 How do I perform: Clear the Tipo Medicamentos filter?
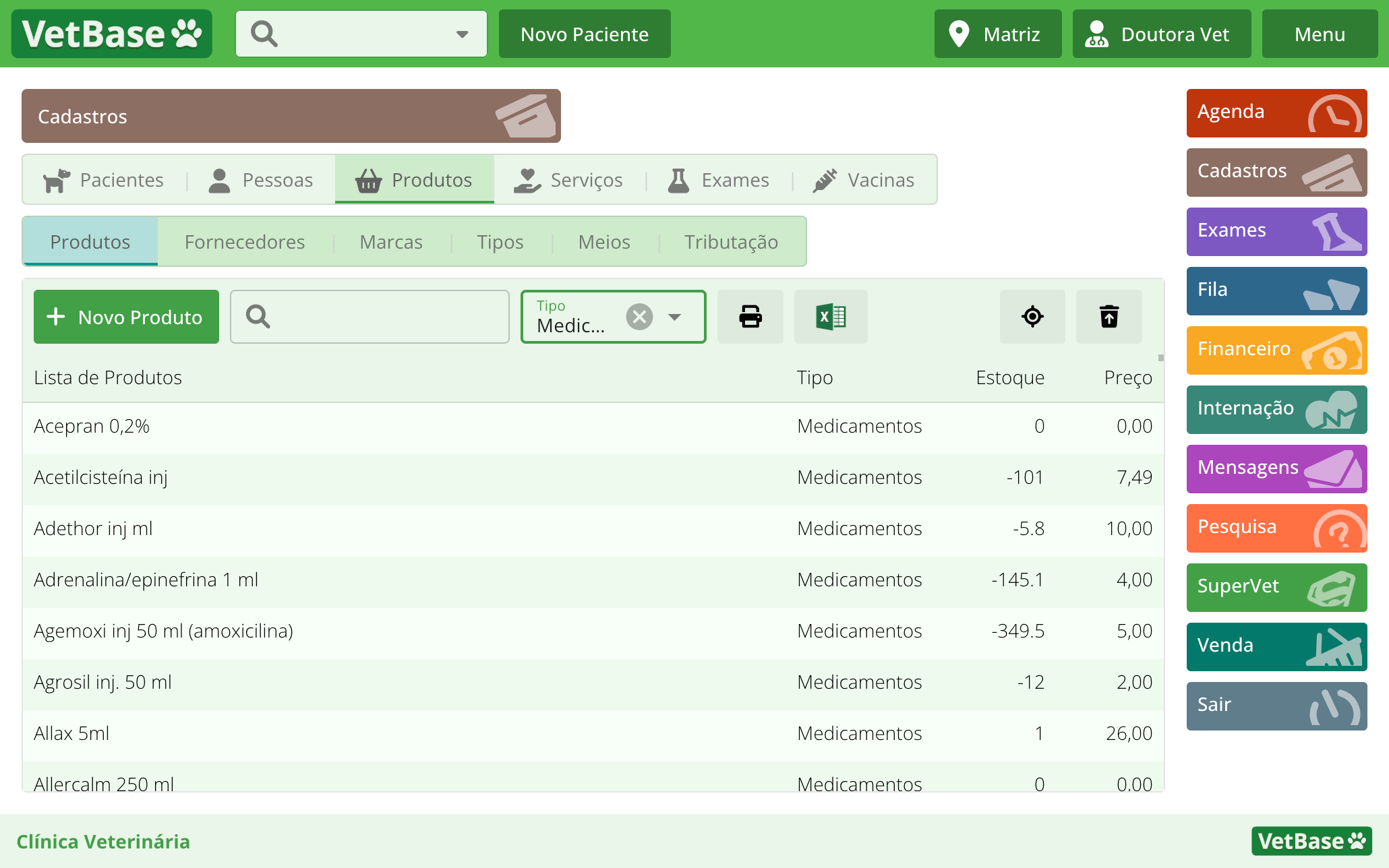tap(639, 317)
